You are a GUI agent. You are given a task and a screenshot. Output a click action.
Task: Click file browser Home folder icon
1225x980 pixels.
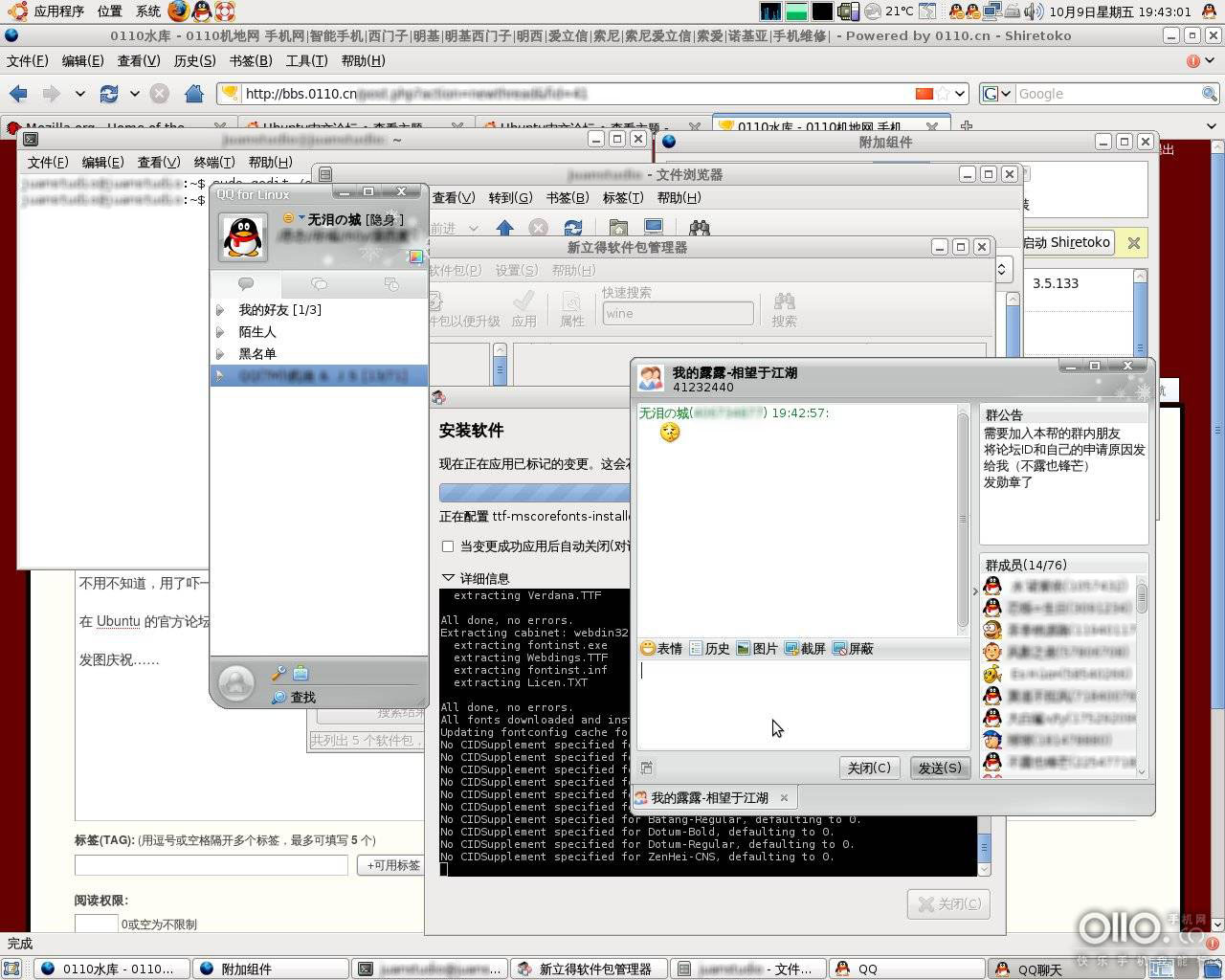point(619,228)
